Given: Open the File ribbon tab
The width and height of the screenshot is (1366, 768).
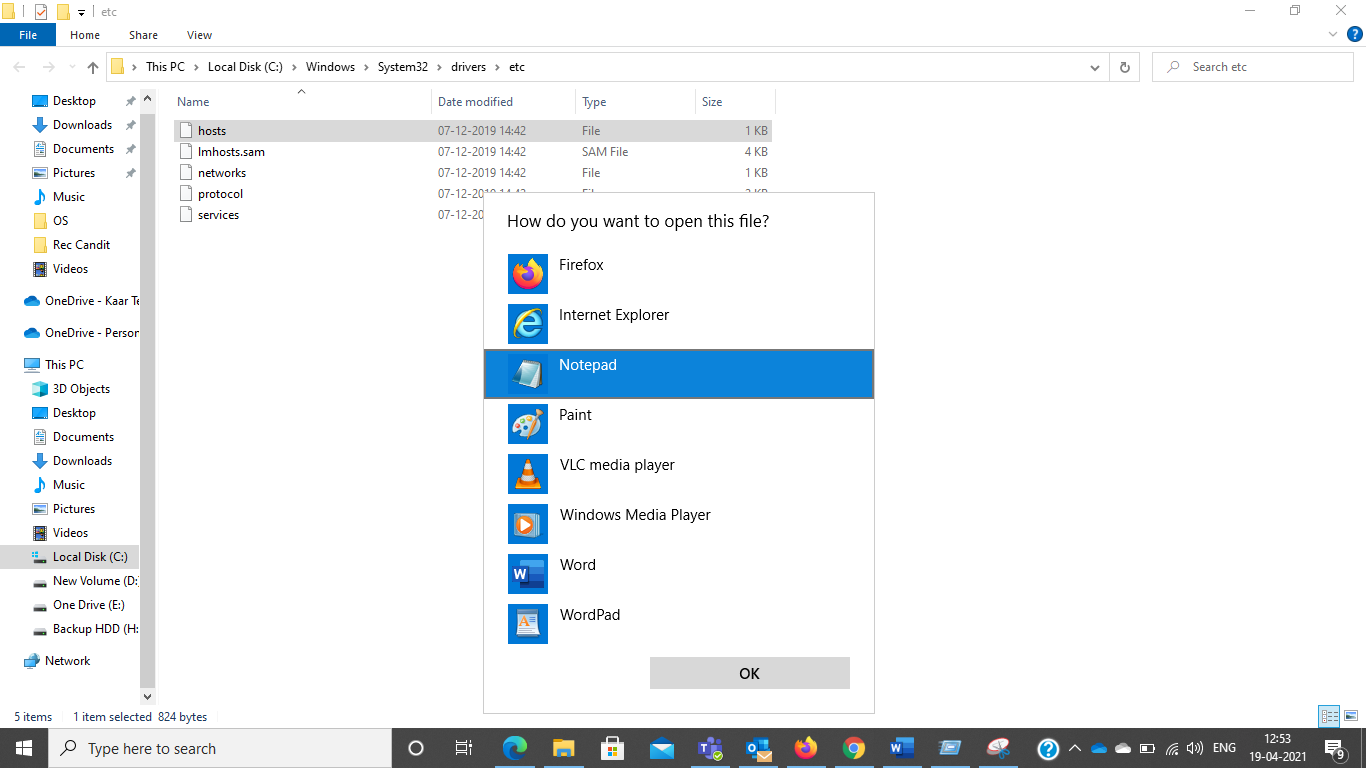Looking at the screenshot, I should (x=28, y=35).
